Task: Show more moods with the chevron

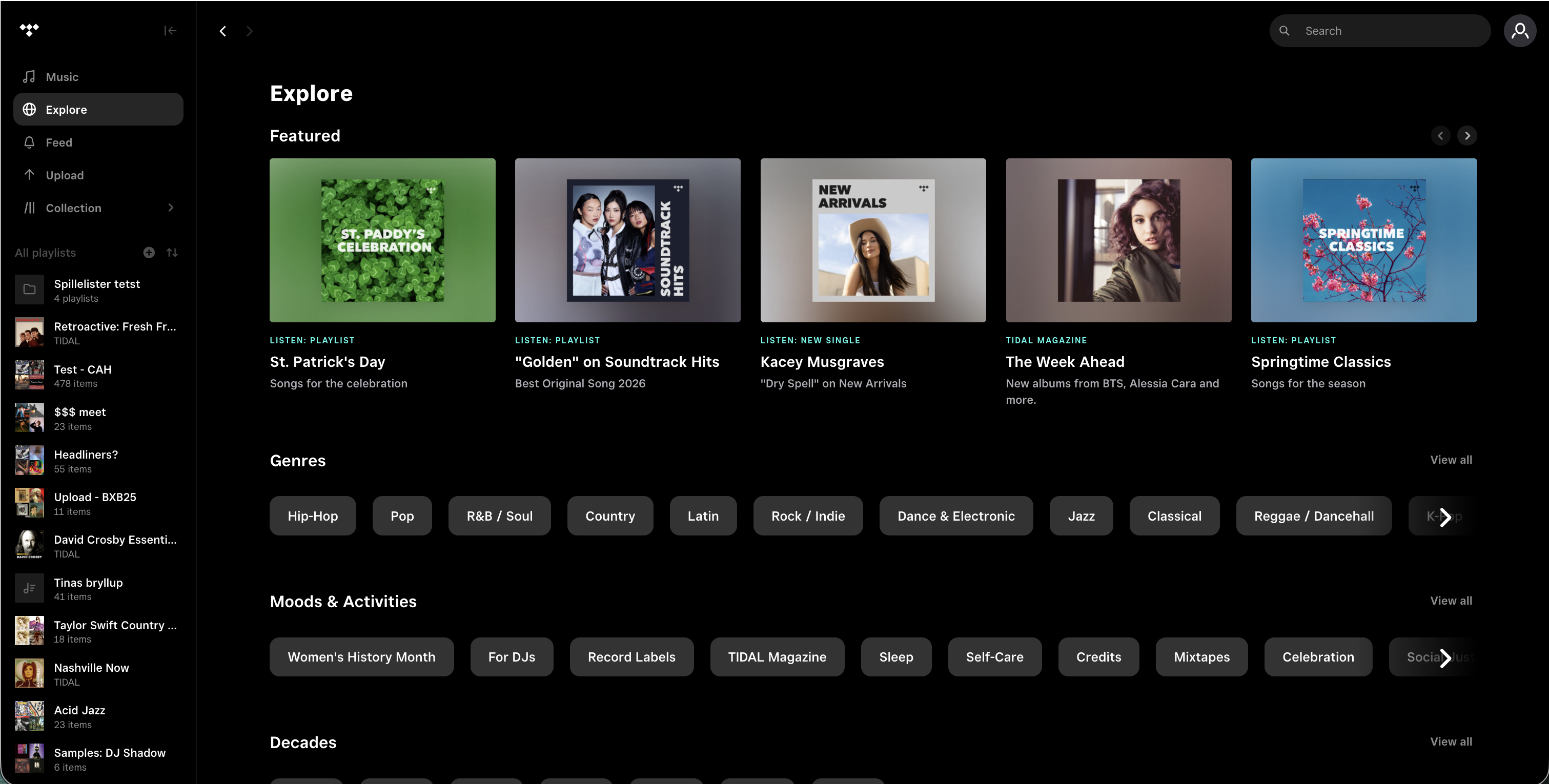Action: (1445, 658)
